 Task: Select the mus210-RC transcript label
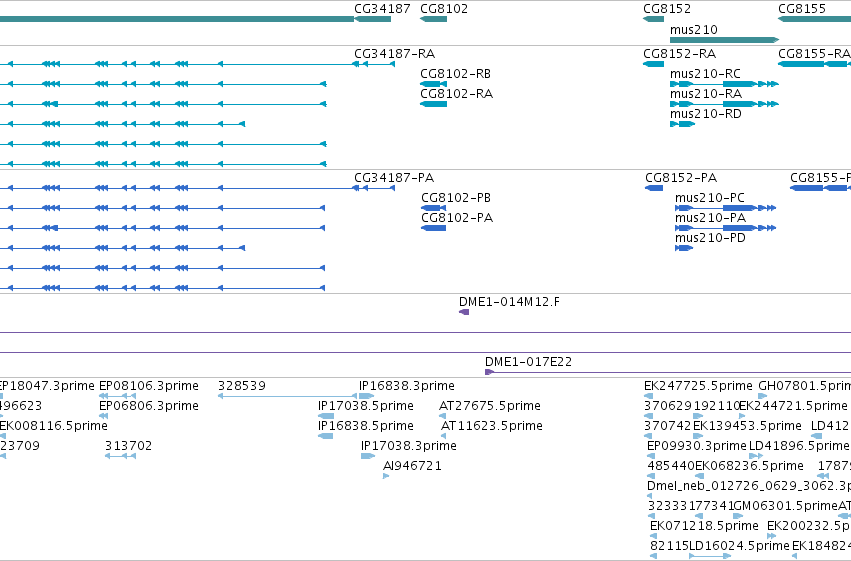tap(705, 74)
